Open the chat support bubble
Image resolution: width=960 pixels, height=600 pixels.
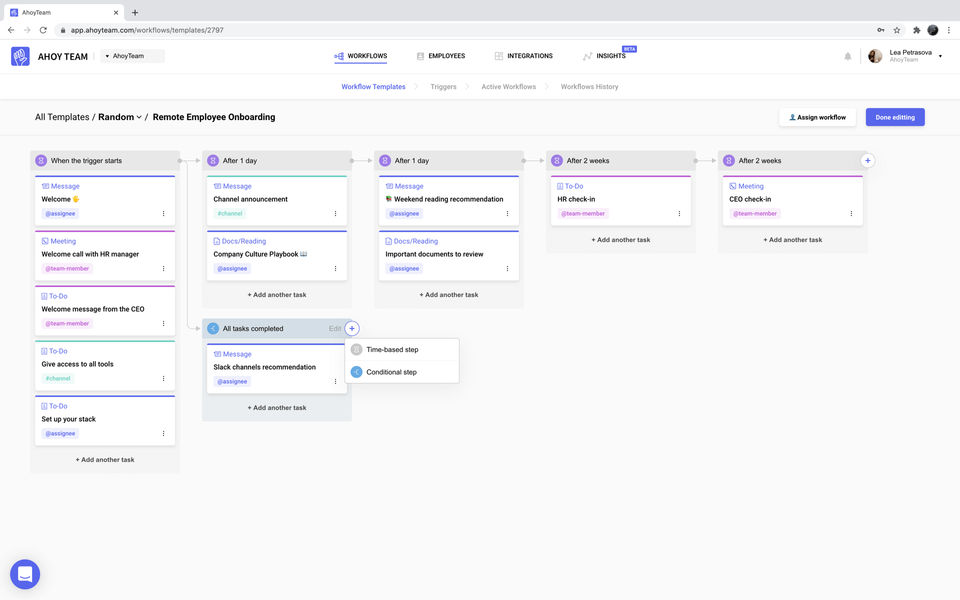click(x=25, y=574)
